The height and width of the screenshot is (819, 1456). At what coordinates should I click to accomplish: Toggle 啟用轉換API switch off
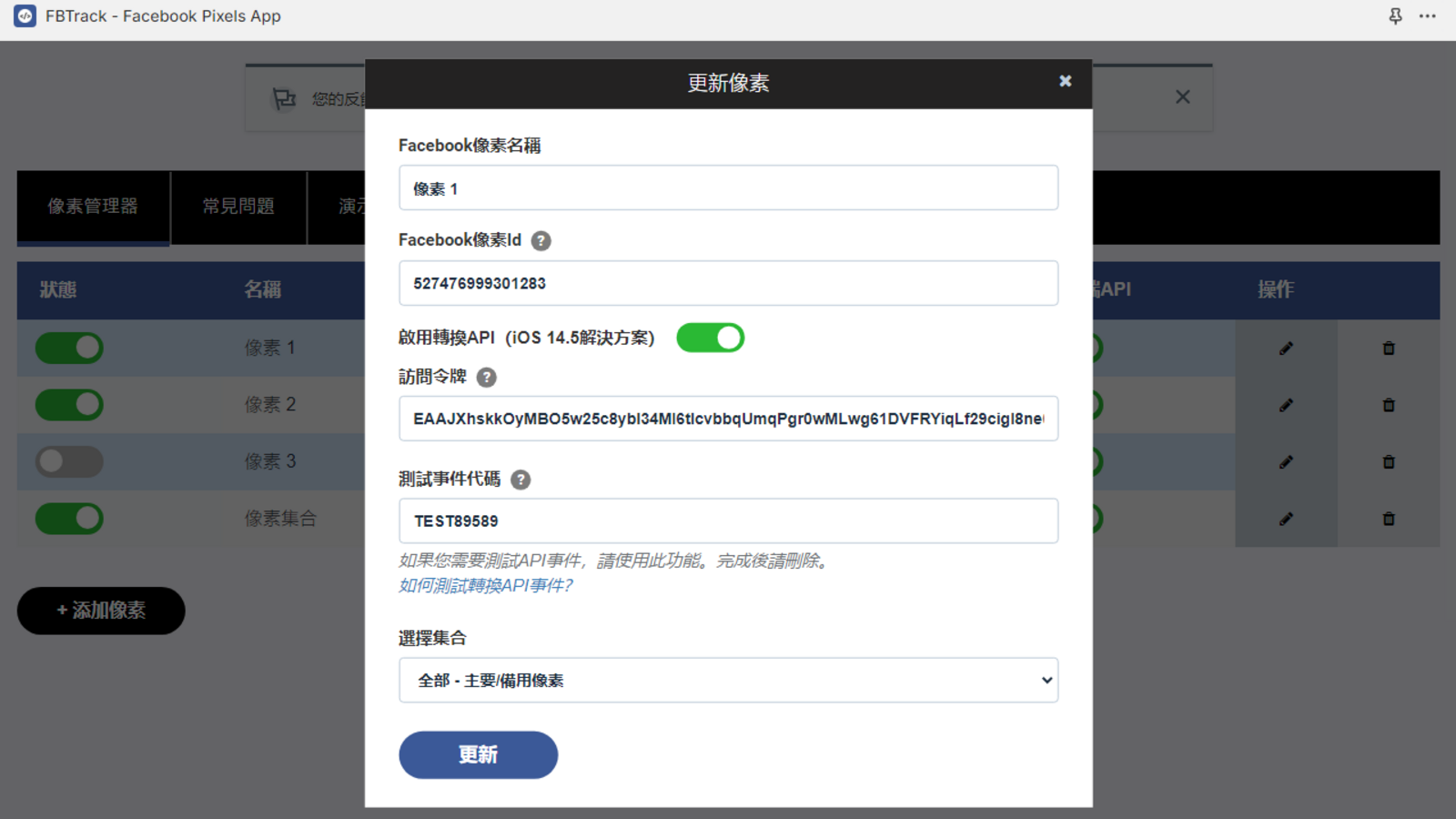711,338
